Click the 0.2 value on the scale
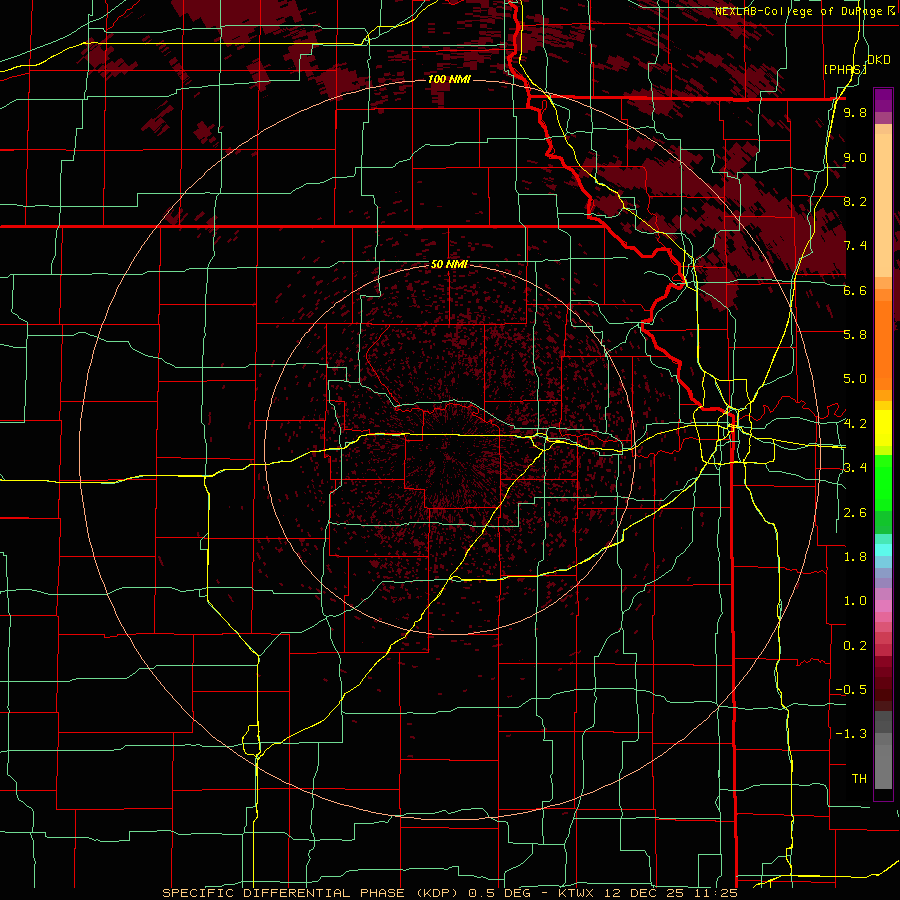Screen dimensions: 900x900 pyautogui.click(x=855, y=646)
